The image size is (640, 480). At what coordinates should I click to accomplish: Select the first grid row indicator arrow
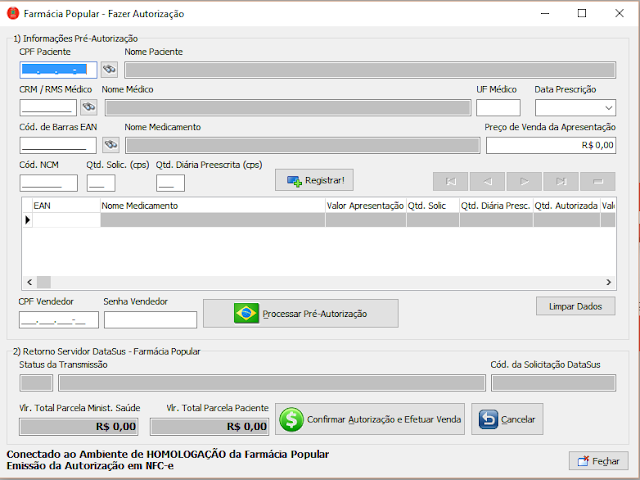pyautogui.click(x=27, y=220)
